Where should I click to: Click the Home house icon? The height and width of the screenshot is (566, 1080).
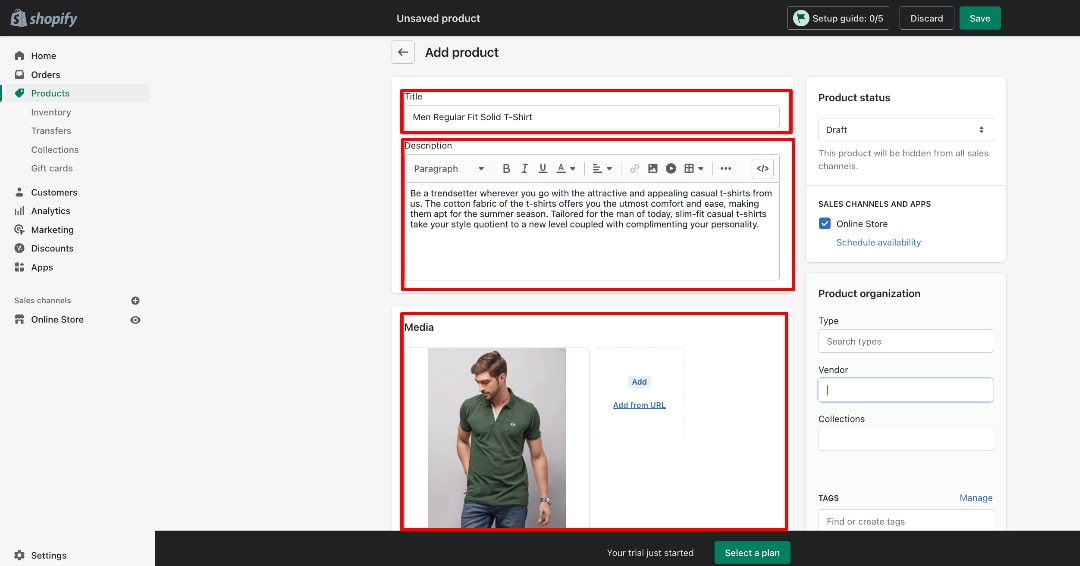[19, 56]
